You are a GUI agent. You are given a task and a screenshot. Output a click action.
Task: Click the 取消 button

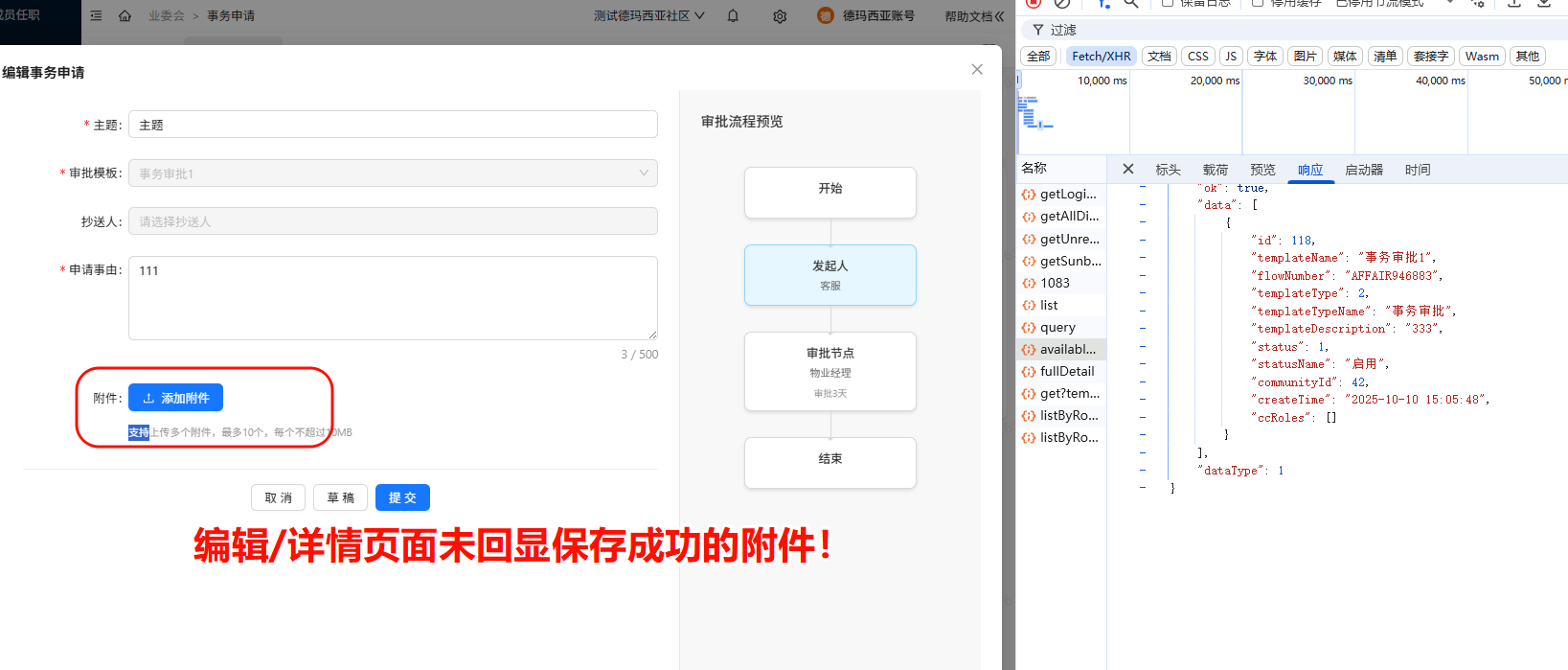[x=278, y=497]
